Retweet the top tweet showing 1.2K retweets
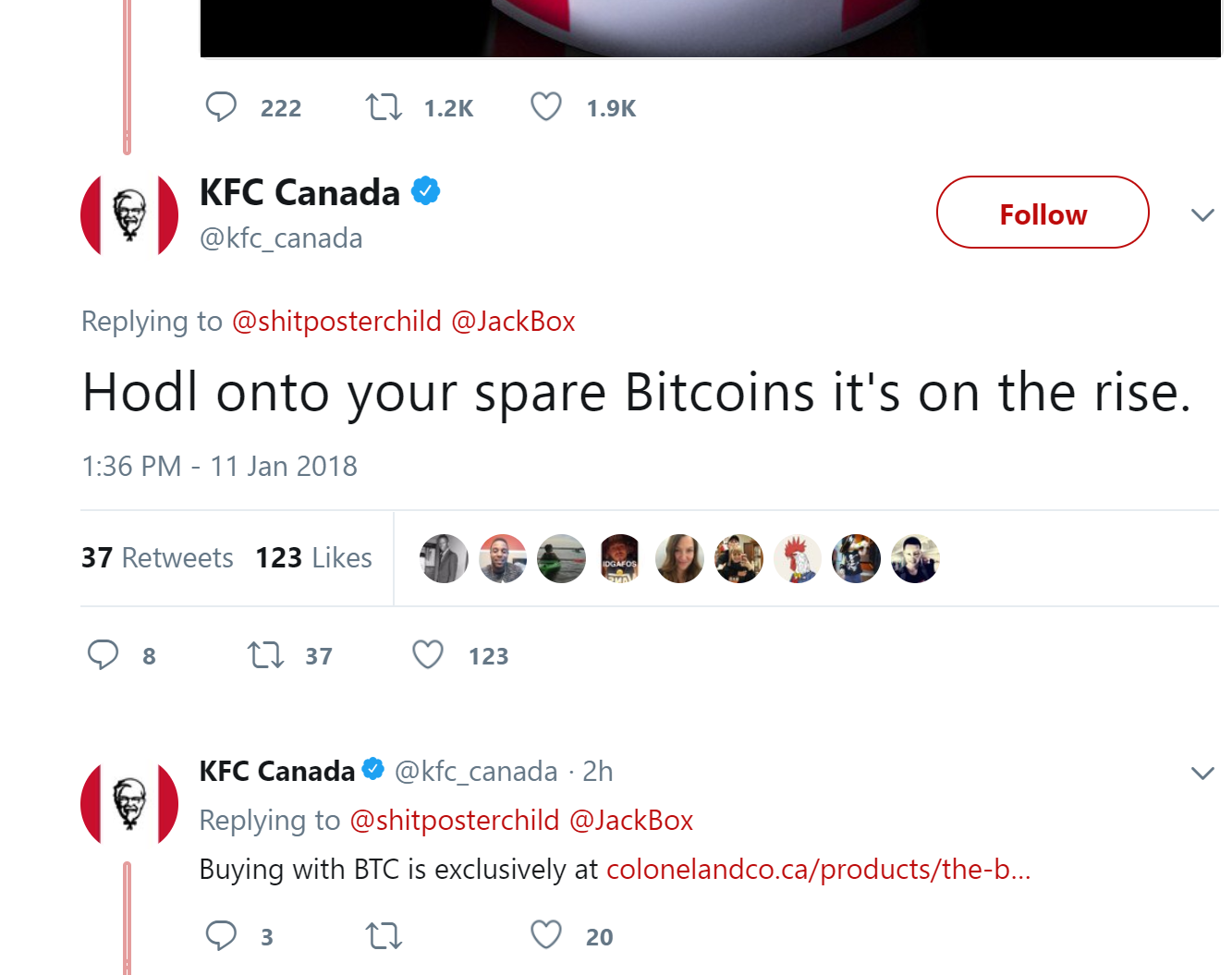This screenshot has height=975, width=1232. 384,107
